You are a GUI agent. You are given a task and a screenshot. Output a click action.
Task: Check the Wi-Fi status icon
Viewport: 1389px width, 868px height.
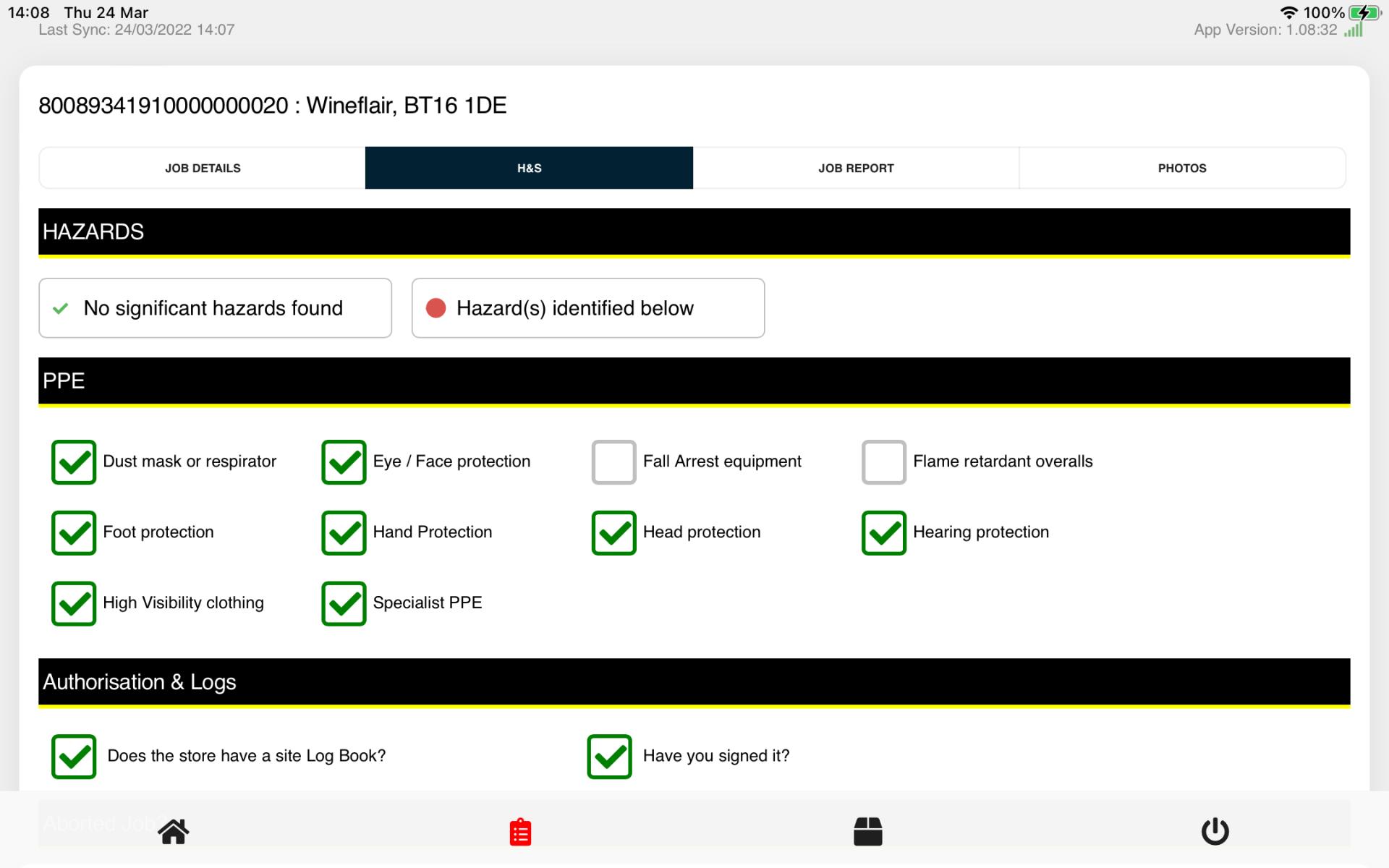click(x=1288, y=12)
